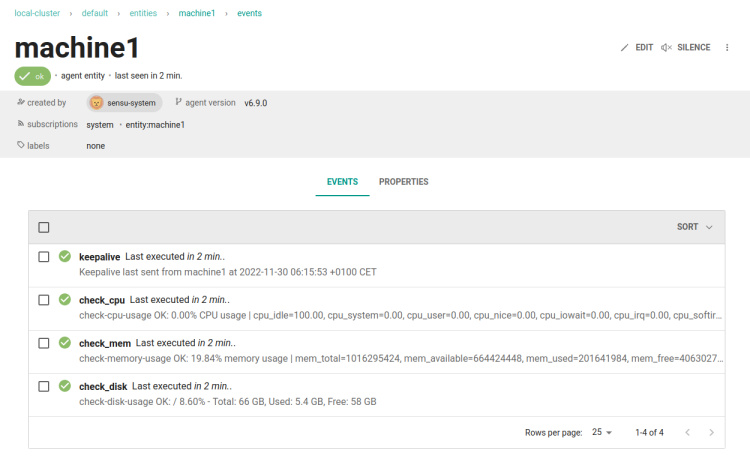Click the Silence speaker icon
750x468 pixels.
pos(667,47)
